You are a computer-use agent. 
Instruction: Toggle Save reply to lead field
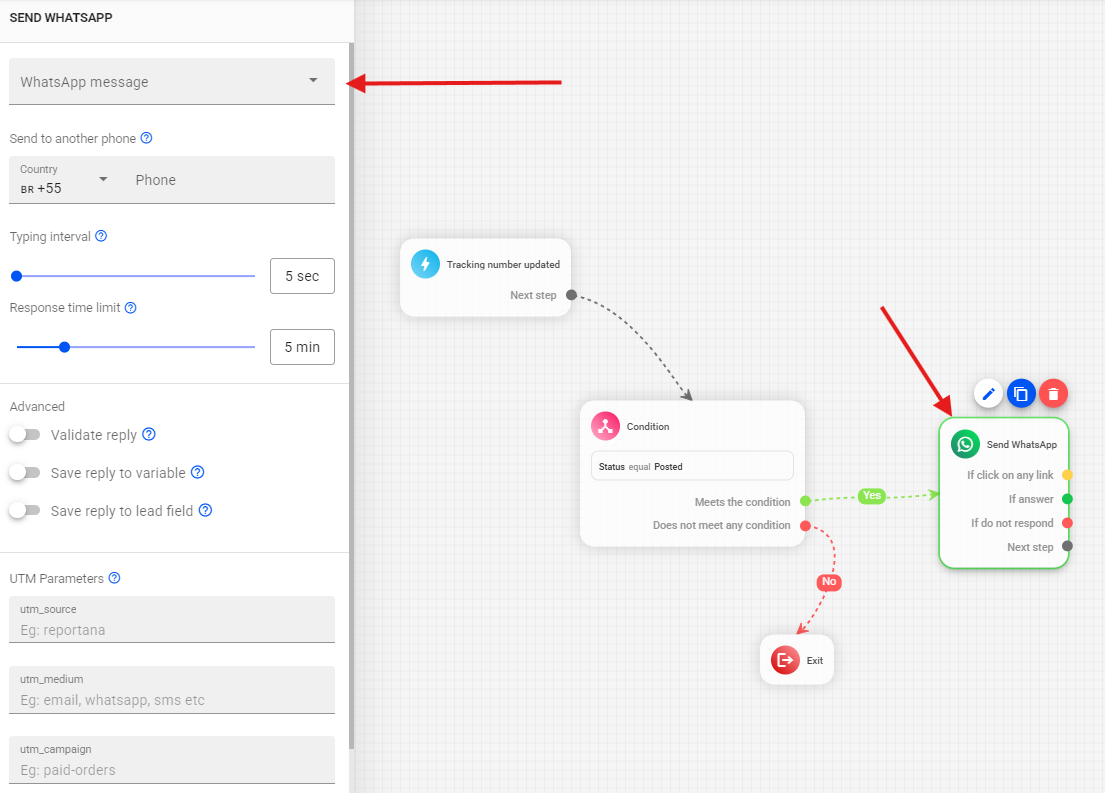24,511
